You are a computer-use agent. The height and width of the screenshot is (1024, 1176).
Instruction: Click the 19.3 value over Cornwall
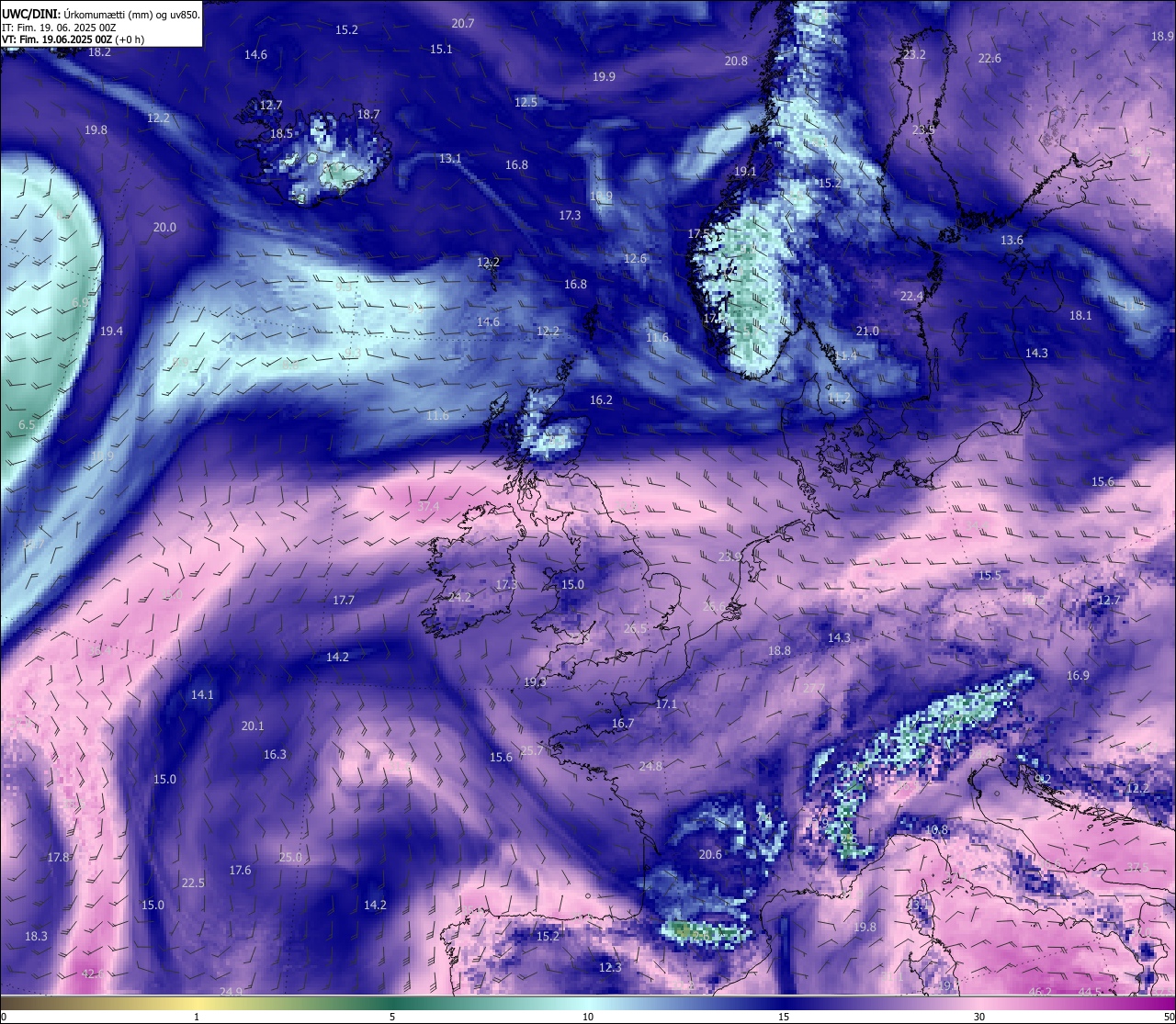pyautogui.click(x=535, y=682)
